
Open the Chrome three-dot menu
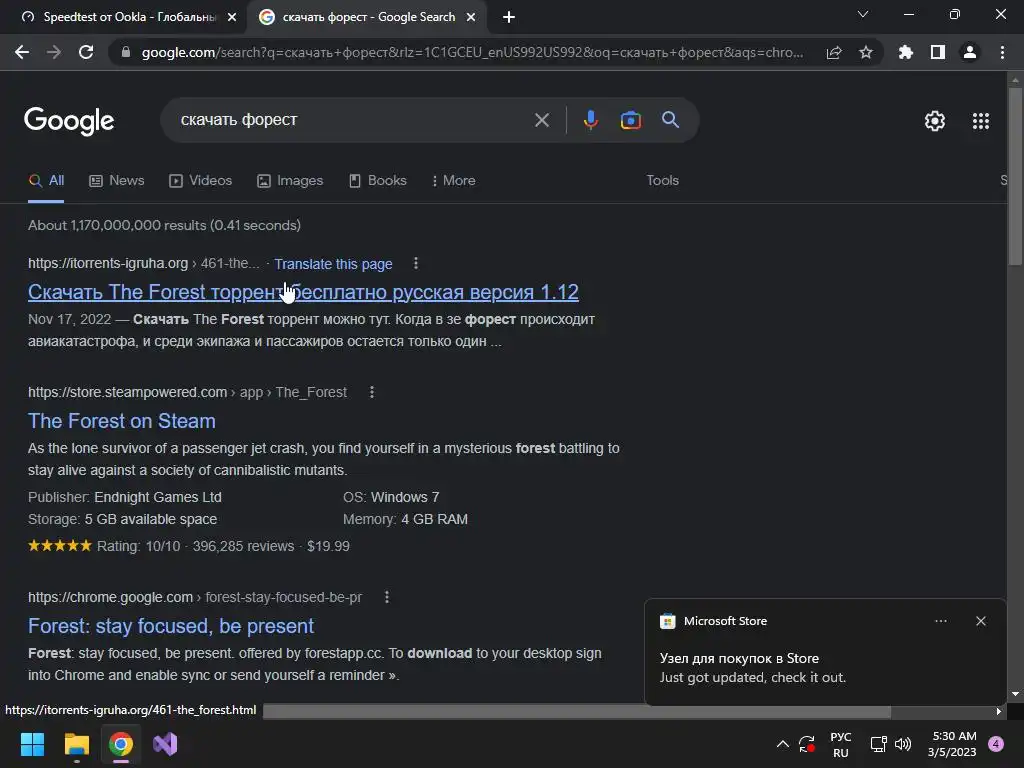[x=1002, y=52]
